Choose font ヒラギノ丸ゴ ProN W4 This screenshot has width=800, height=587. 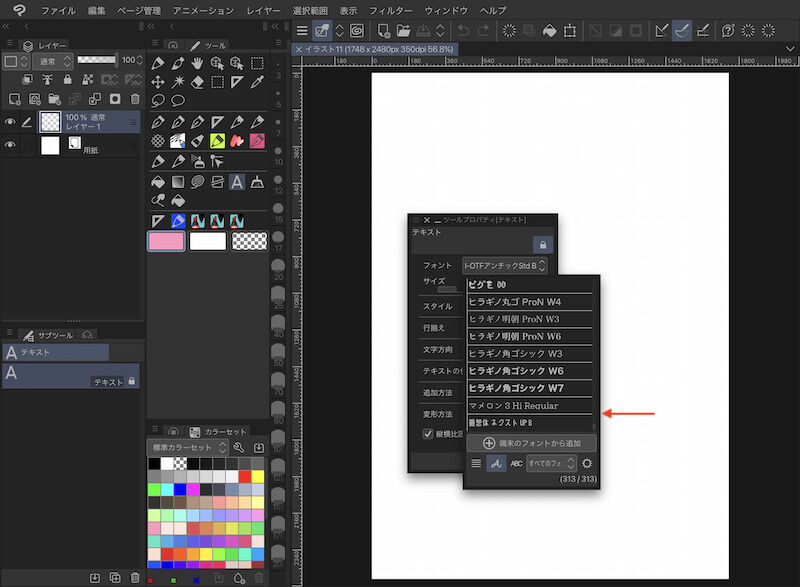coord(530,302)
